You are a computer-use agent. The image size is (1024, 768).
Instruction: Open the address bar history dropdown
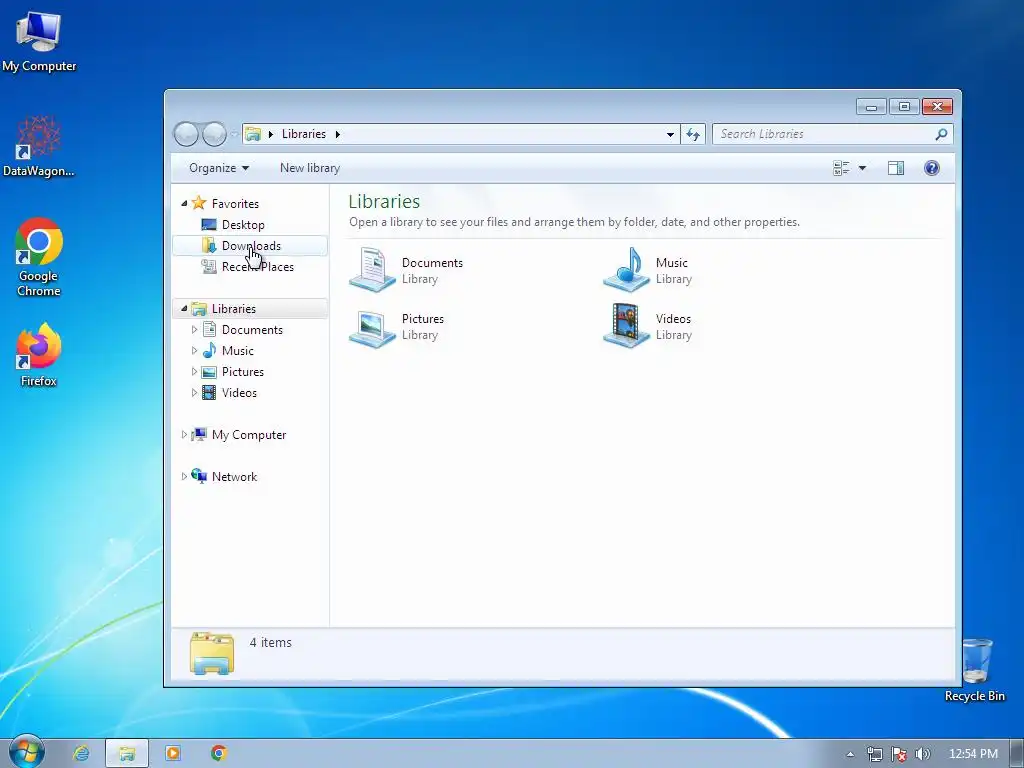(x=670, y=134)
